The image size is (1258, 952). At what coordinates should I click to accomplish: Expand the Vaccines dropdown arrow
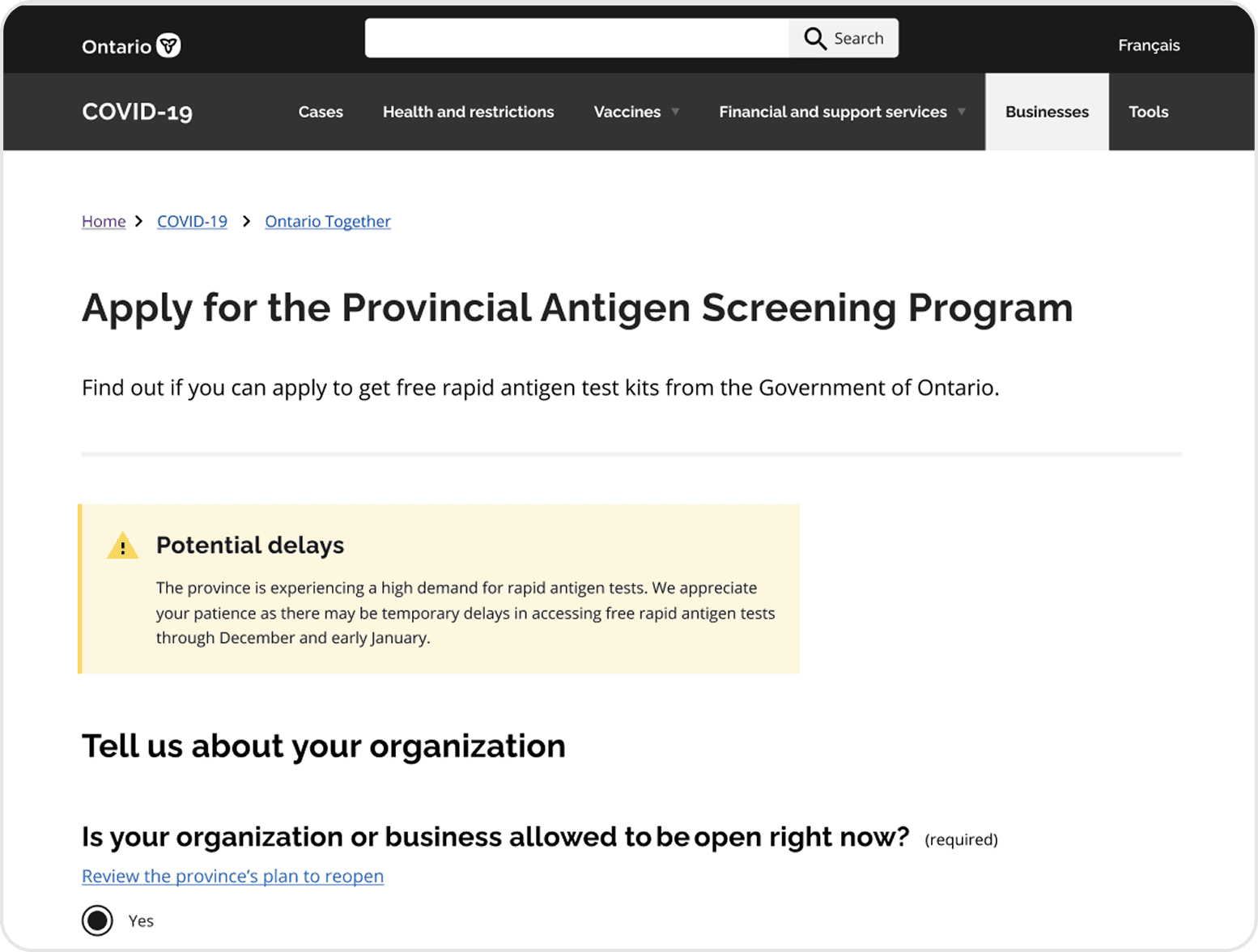tap(675, 112)
